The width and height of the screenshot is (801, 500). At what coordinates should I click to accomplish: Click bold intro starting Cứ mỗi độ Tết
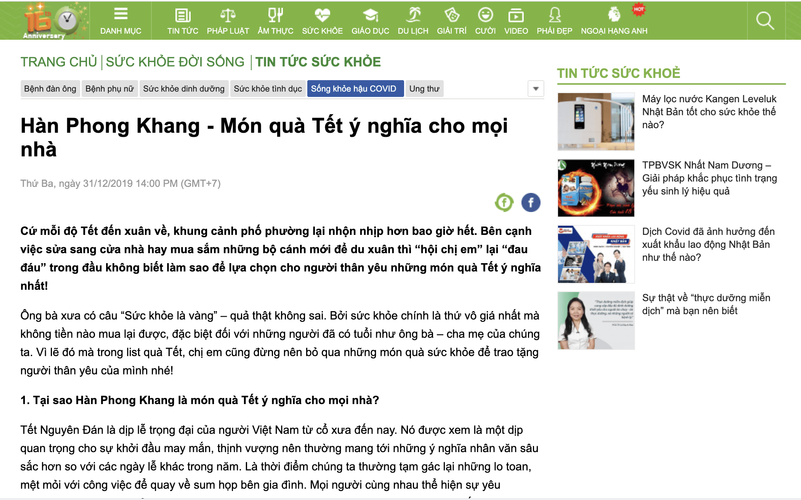click(x=280, y=258)
